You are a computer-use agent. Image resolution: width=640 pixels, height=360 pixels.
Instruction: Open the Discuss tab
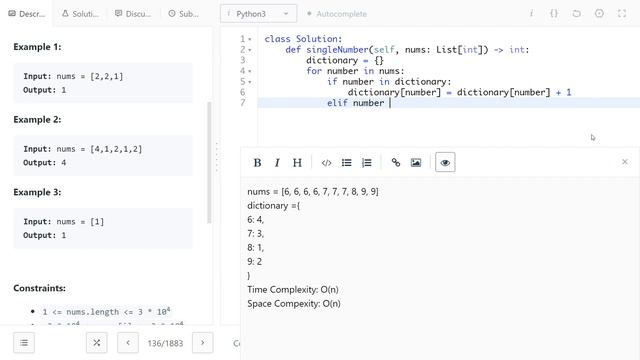click(133, 14)
